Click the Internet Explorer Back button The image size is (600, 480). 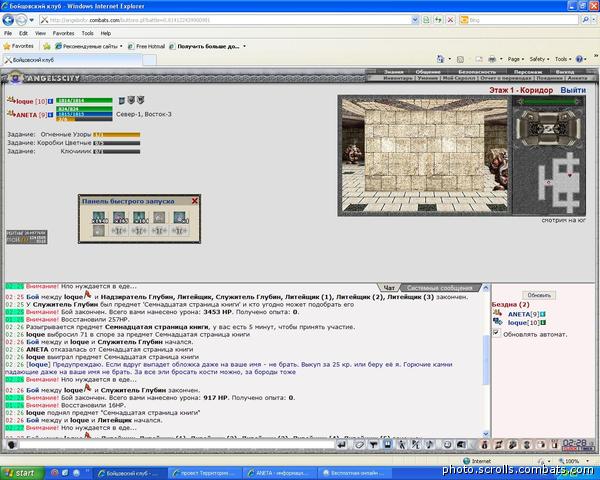tap(8, 20)
